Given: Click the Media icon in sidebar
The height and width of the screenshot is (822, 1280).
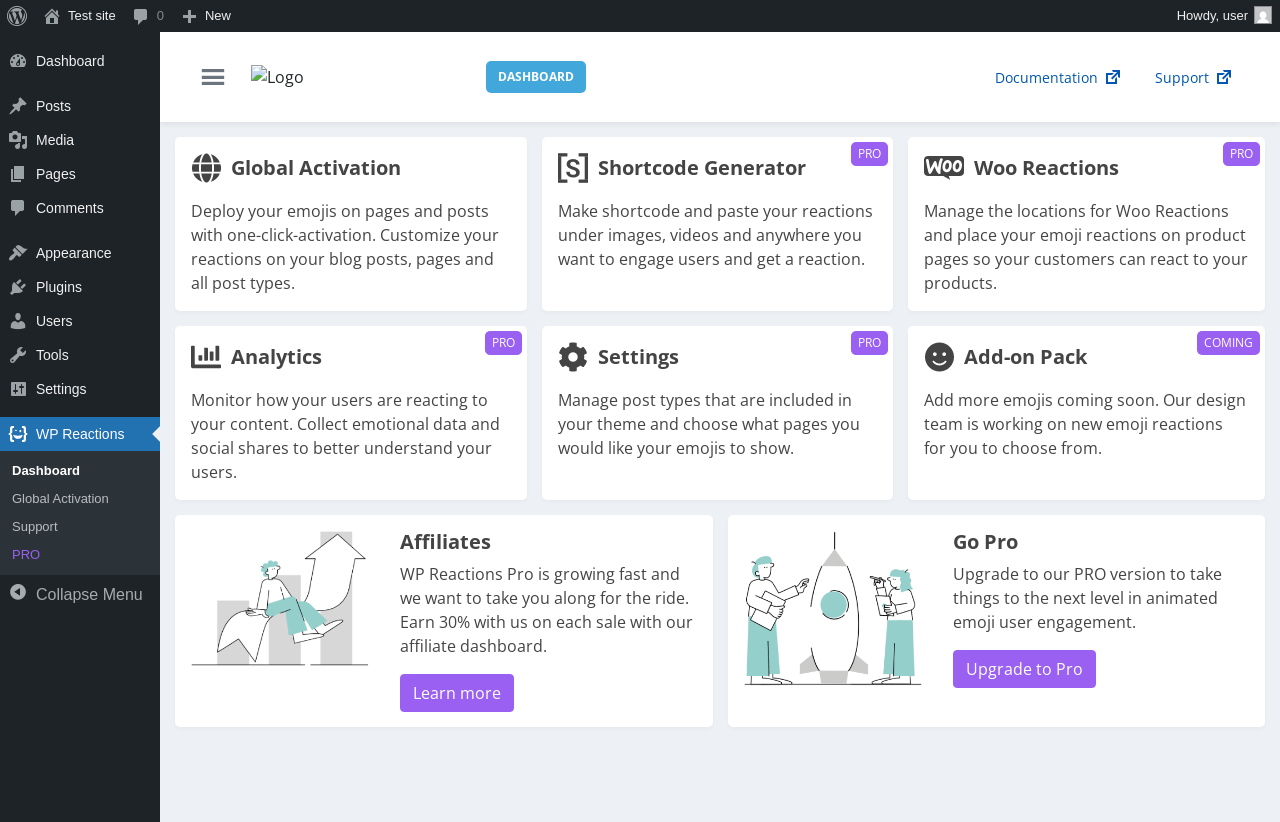Looking at the screenshot, I should 18,140.
